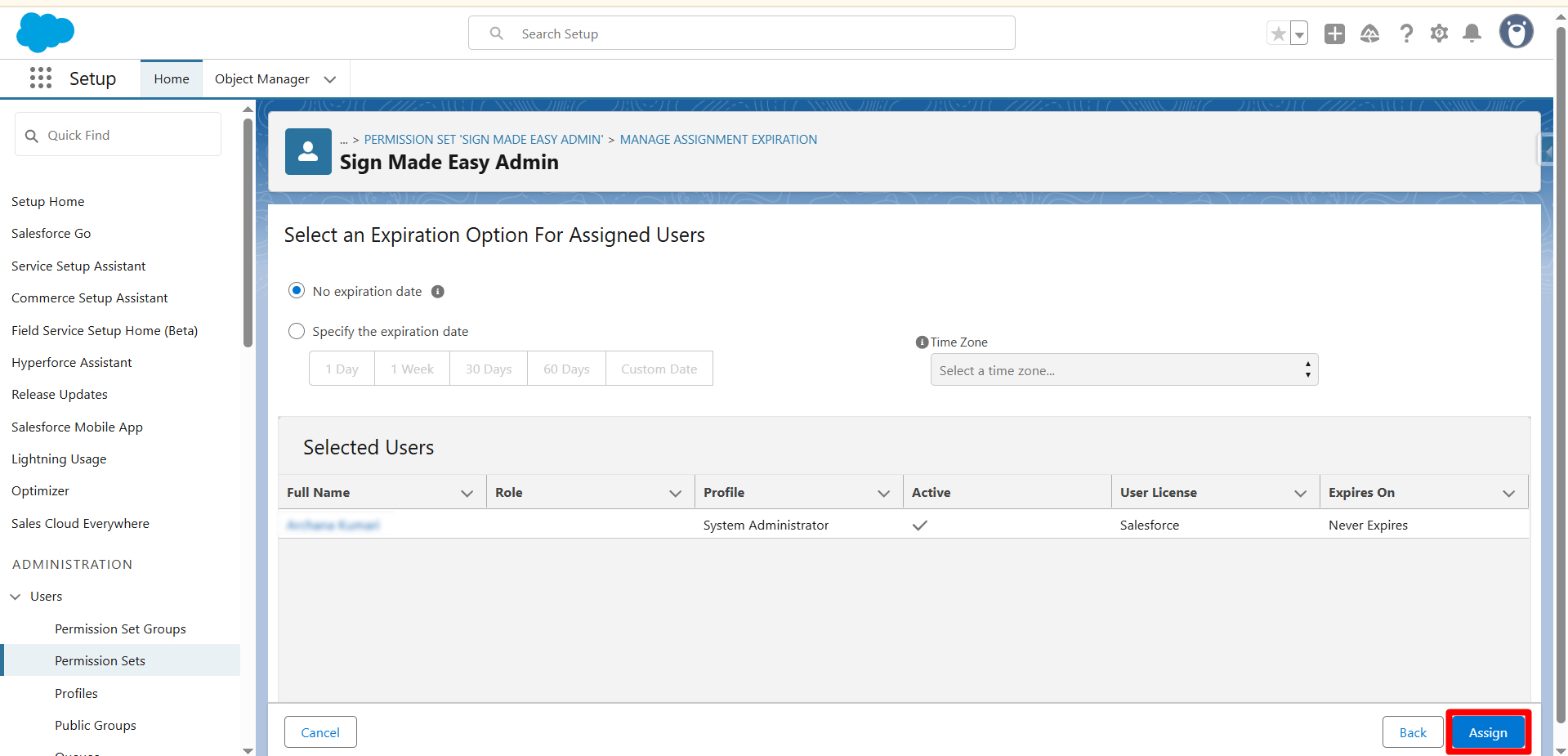The width and height of the screenshot is (1568, 756).
Task: Open the Notifications bell
Action: [1472, 34]
